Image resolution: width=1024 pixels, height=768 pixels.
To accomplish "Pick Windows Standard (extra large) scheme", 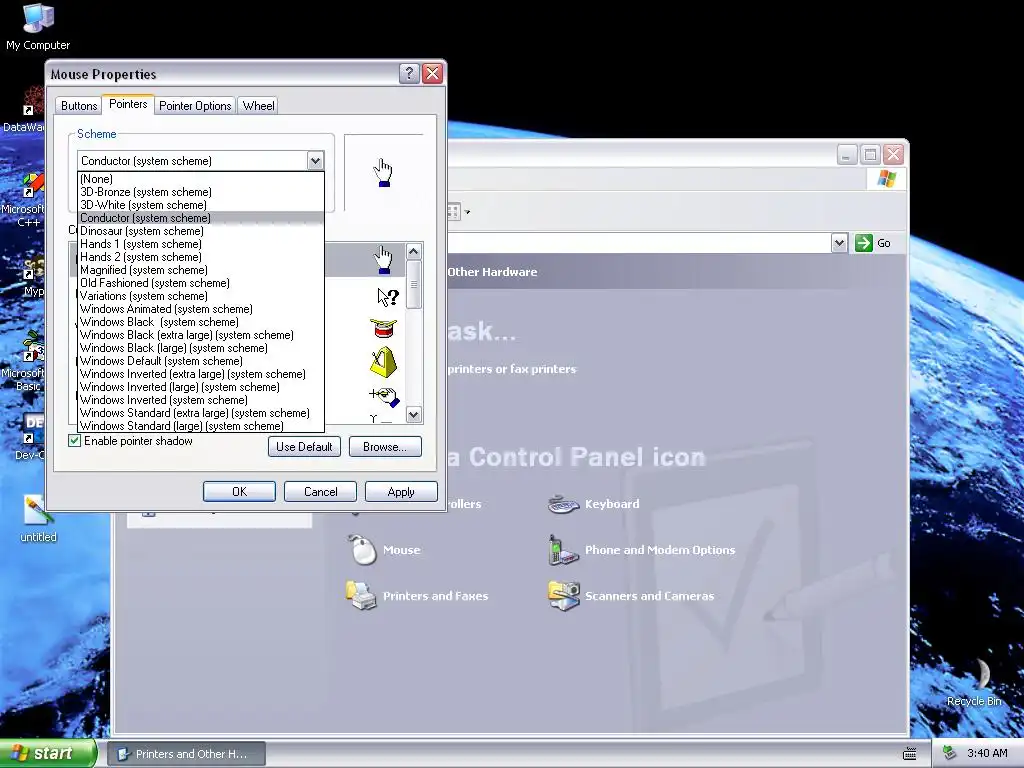I will click(200, 413).
